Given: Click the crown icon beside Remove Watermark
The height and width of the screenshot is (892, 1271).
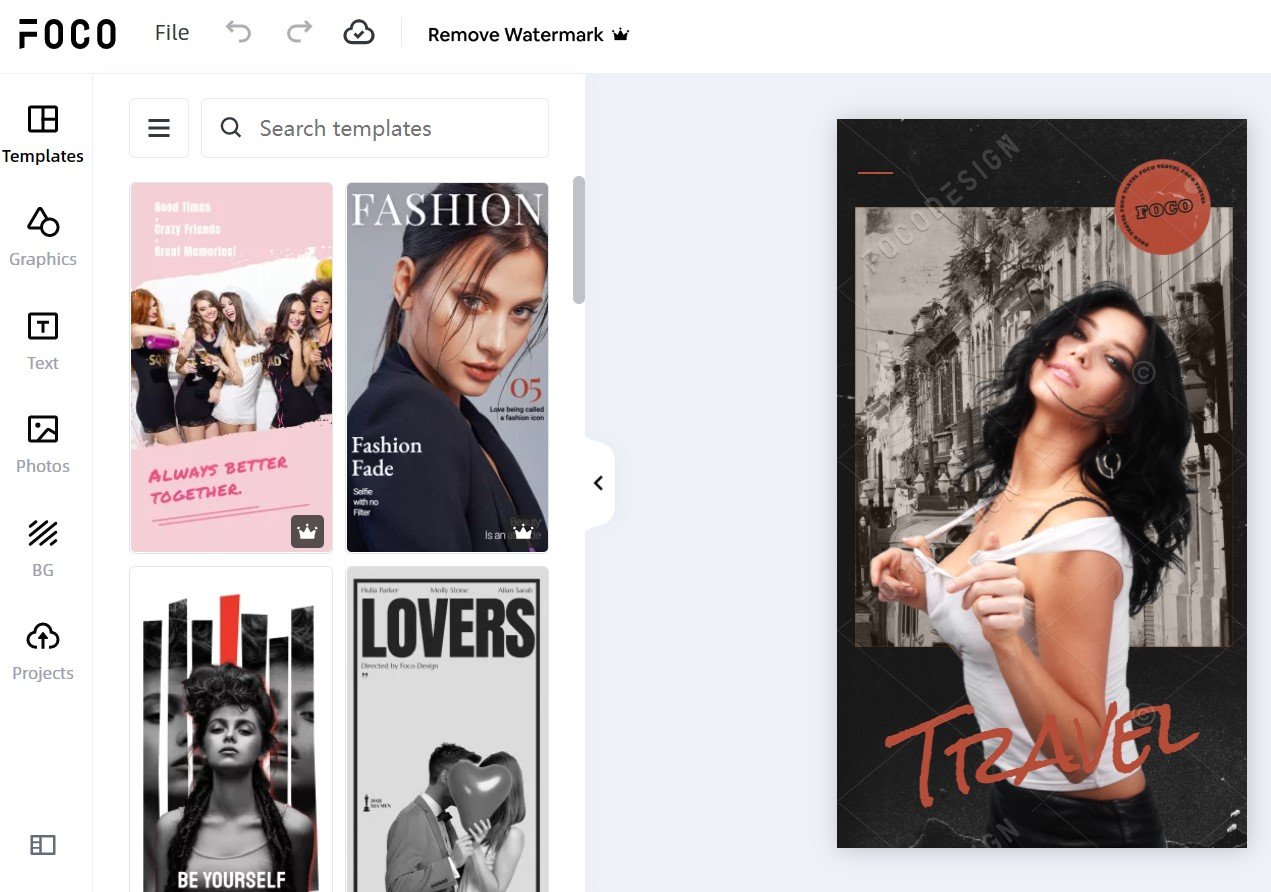Looking at the screenshot, I should (621, 34).
